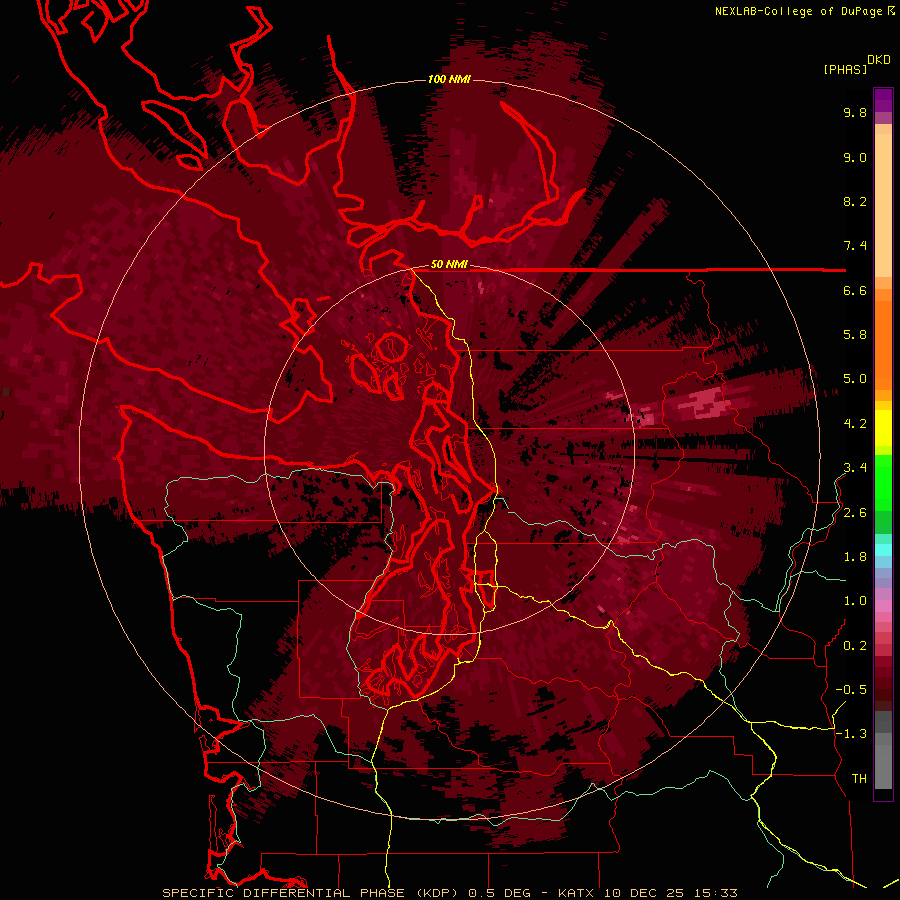
Task: Pick the yellow segment of color bar
Action: [x=883, y=428]
